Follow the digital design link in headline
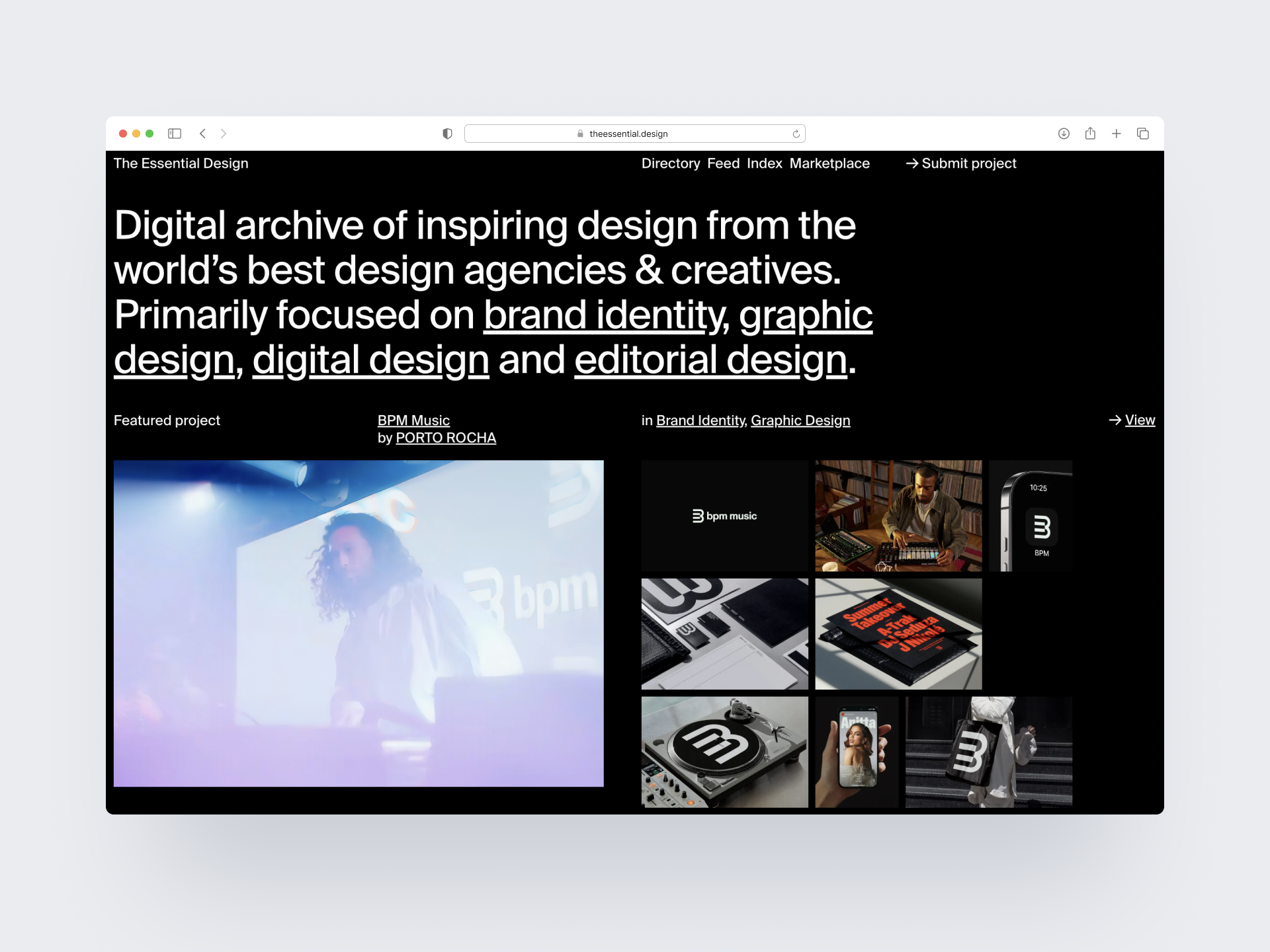 370,360
